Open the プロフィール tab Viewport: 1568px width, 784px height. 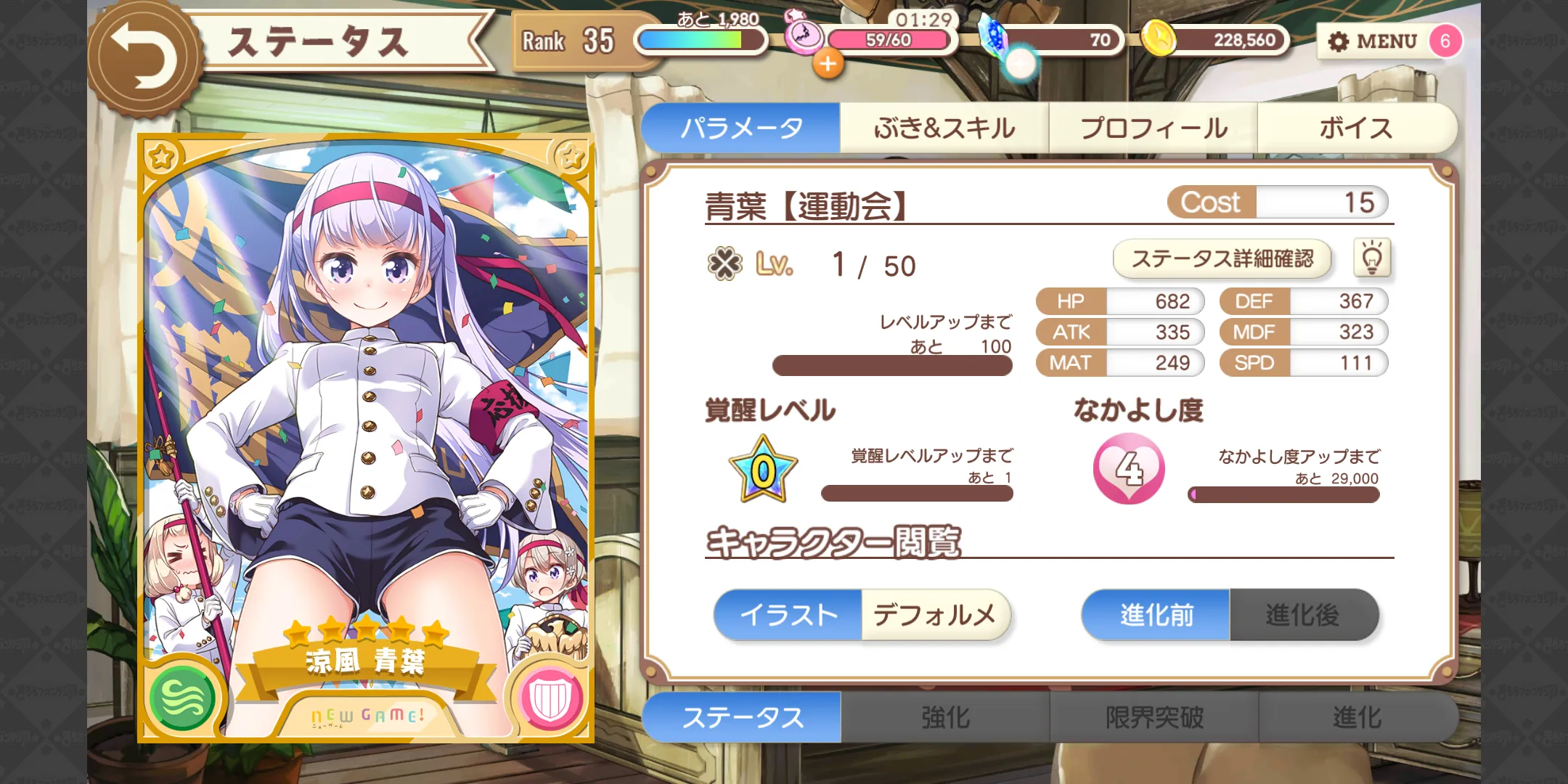point(1153,128)
